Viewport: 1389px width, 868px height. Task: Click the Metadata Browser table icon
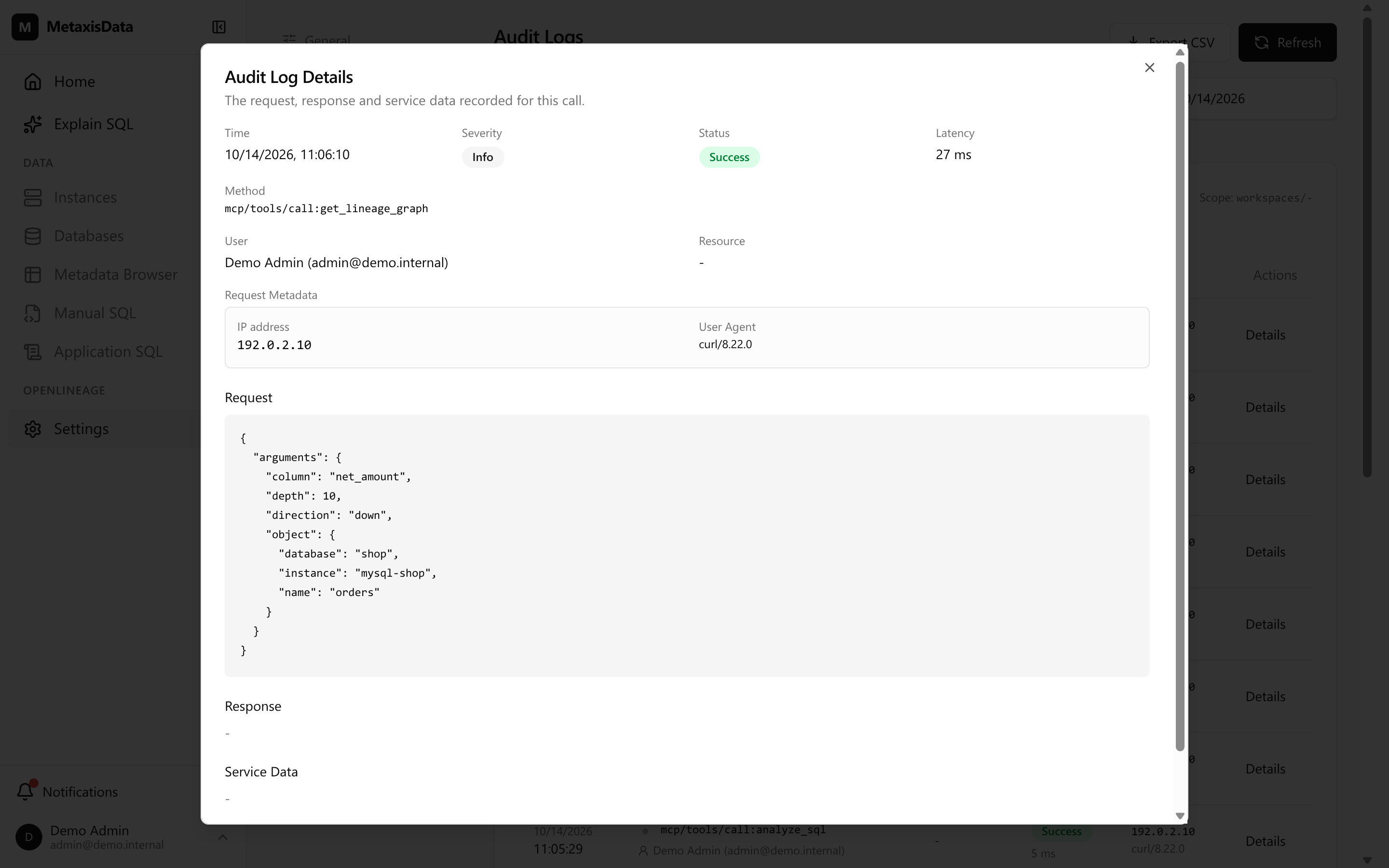click(x=33, y=274)
